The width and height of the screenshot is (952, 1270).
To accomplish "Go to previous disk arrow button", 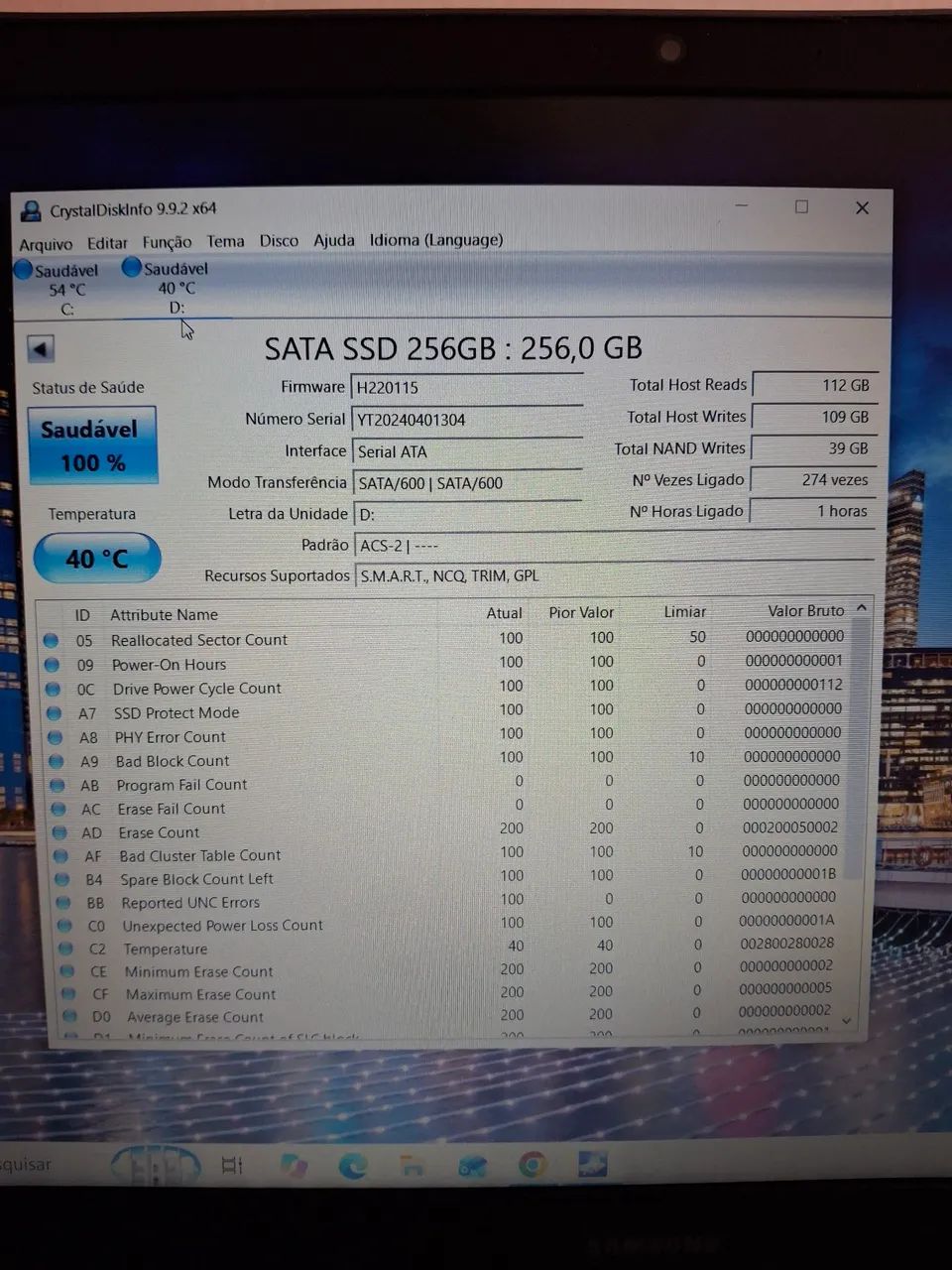I will coord(41,348).
